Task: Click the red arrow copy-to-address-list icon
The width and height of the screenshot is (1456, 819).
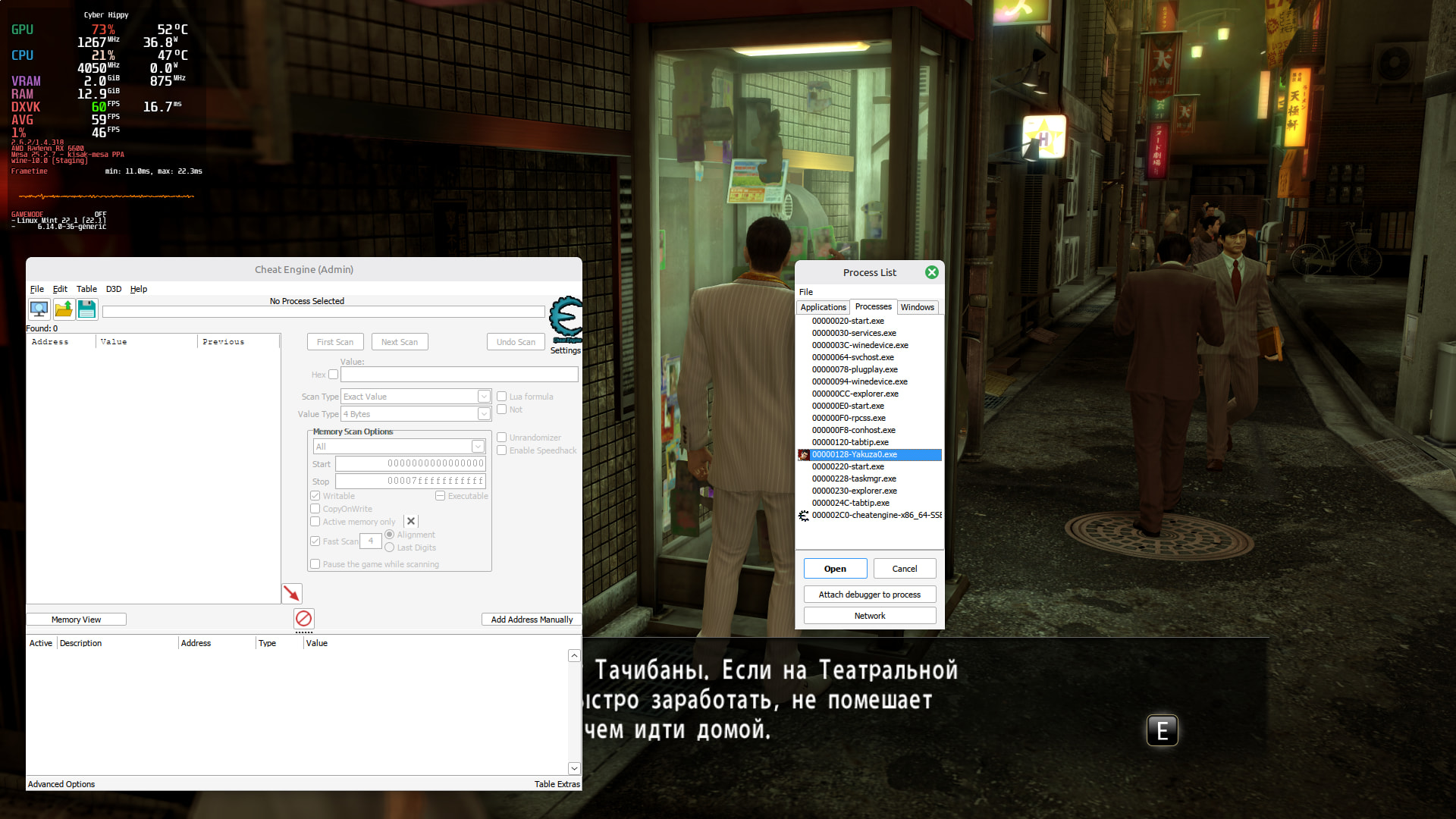Action: (292, 593)
